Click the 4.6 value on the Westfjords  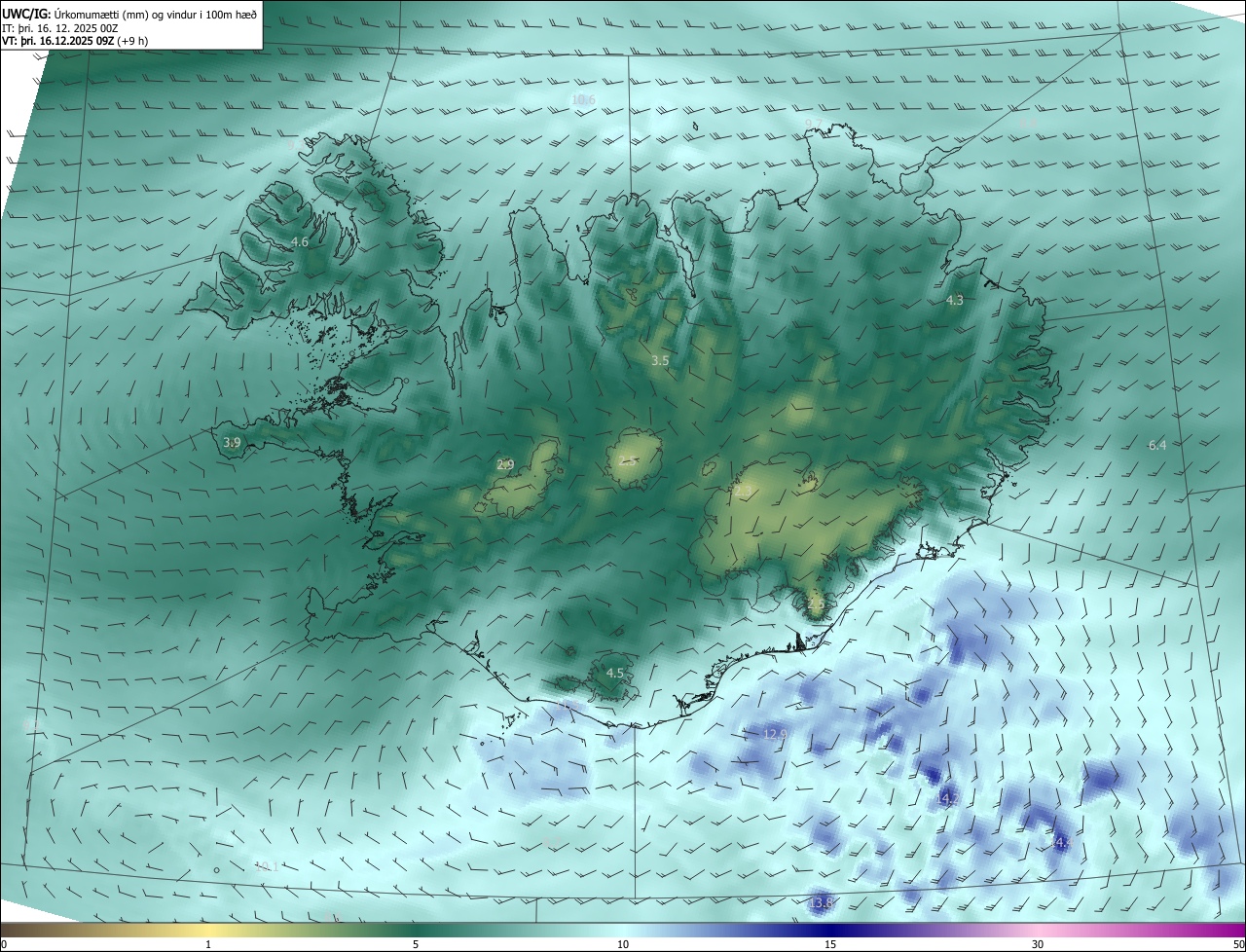300,241
